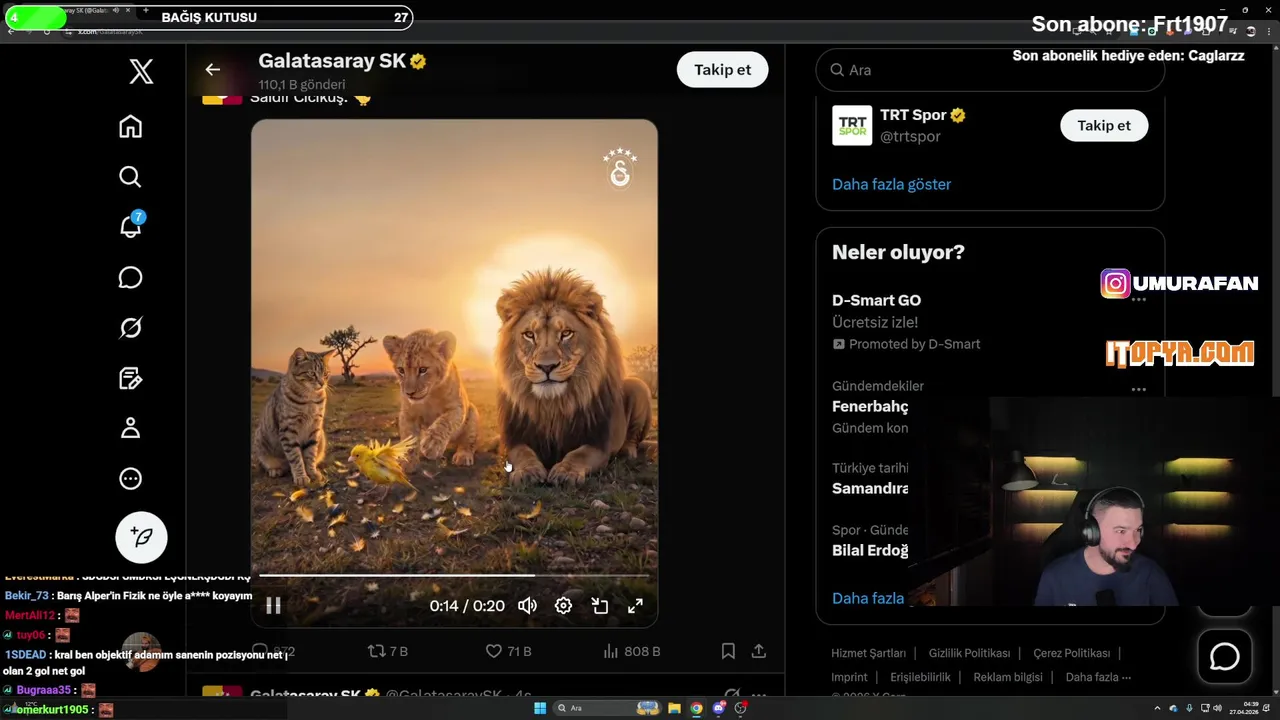Follow TRT Spor with Takip et

click(1104, 125)
